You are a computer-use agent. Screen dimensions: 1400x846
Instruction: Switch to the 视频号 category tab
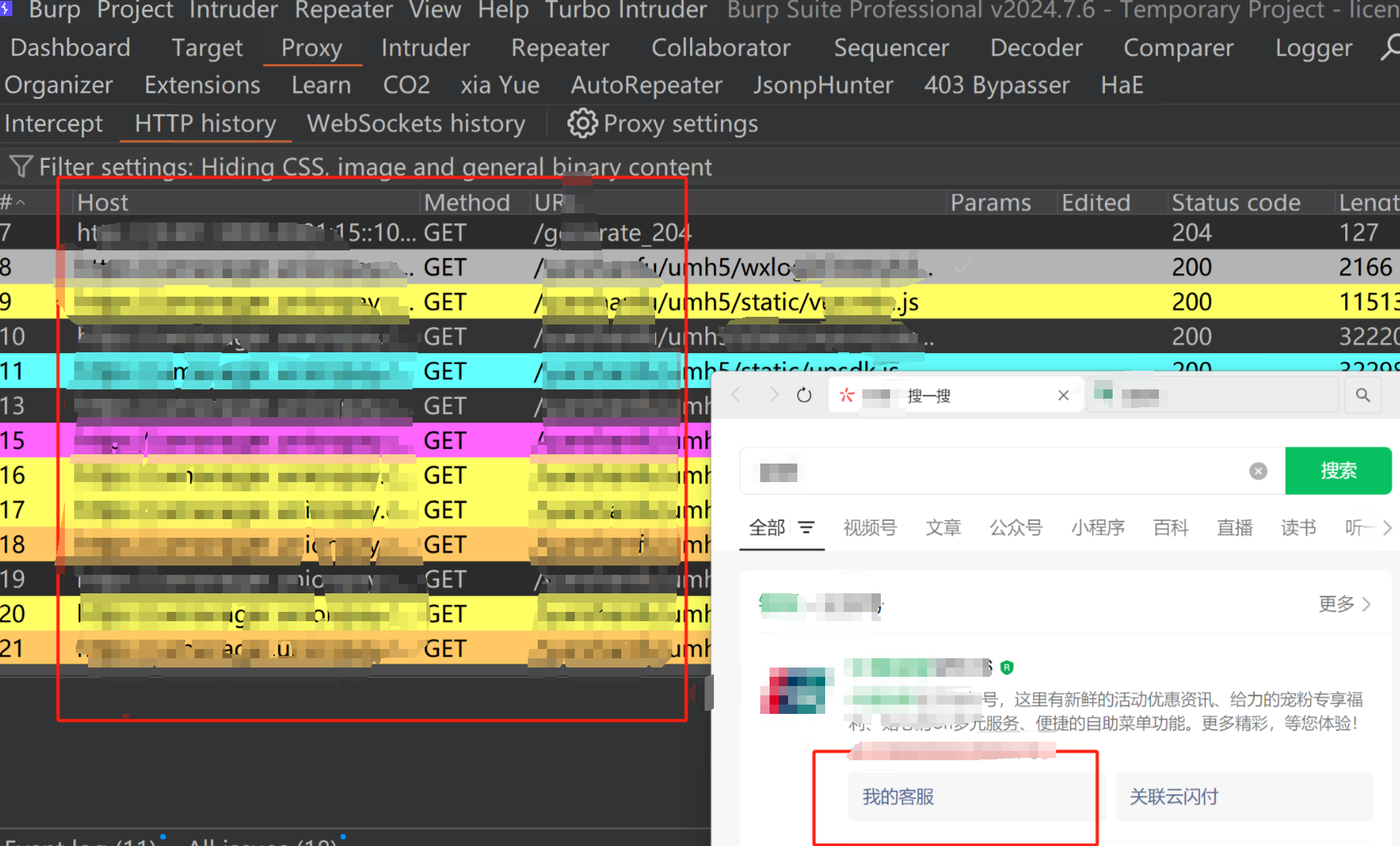[870, 528]
